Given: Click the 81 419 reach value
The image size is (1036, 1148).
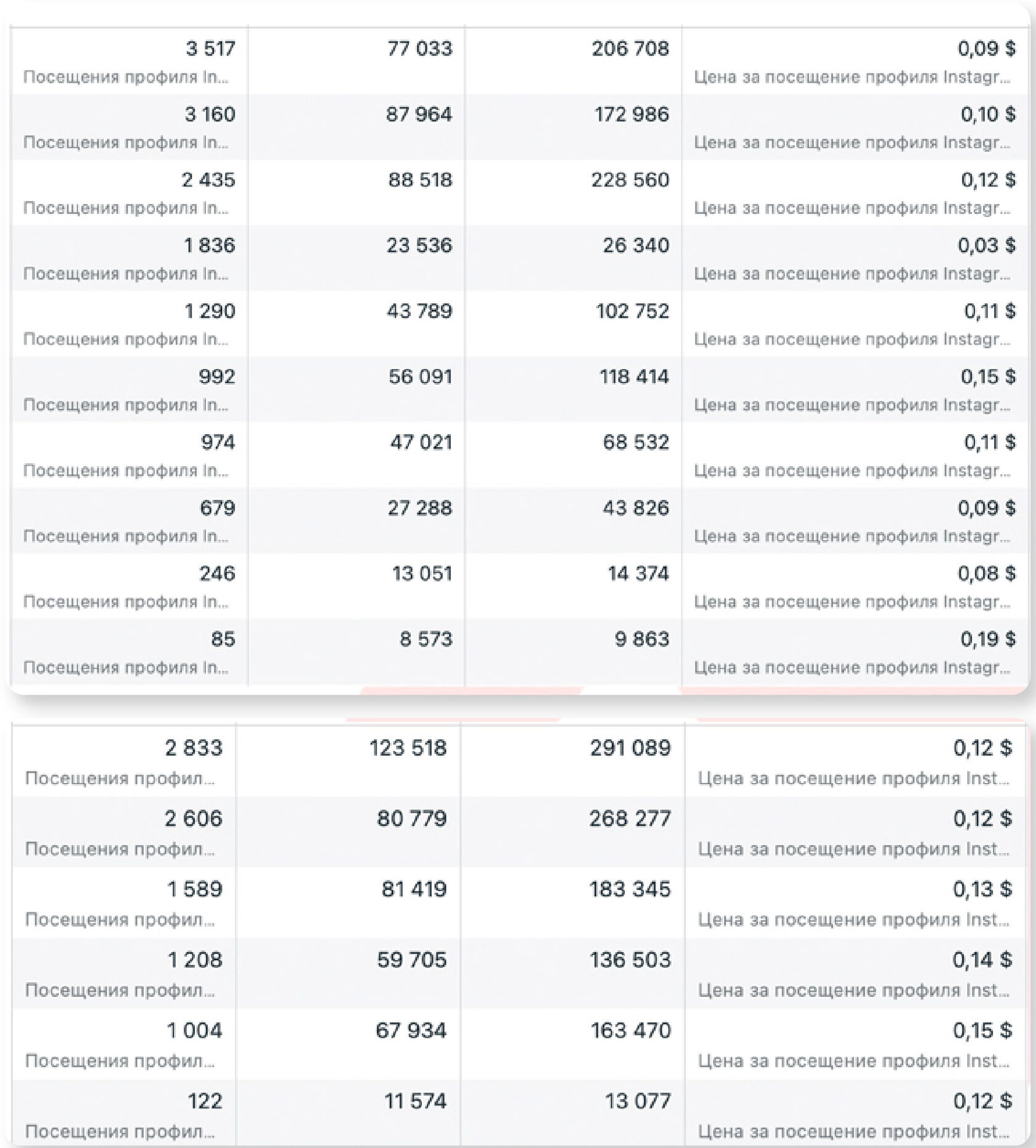Looking at the screenshot, I should click(414, 889).
